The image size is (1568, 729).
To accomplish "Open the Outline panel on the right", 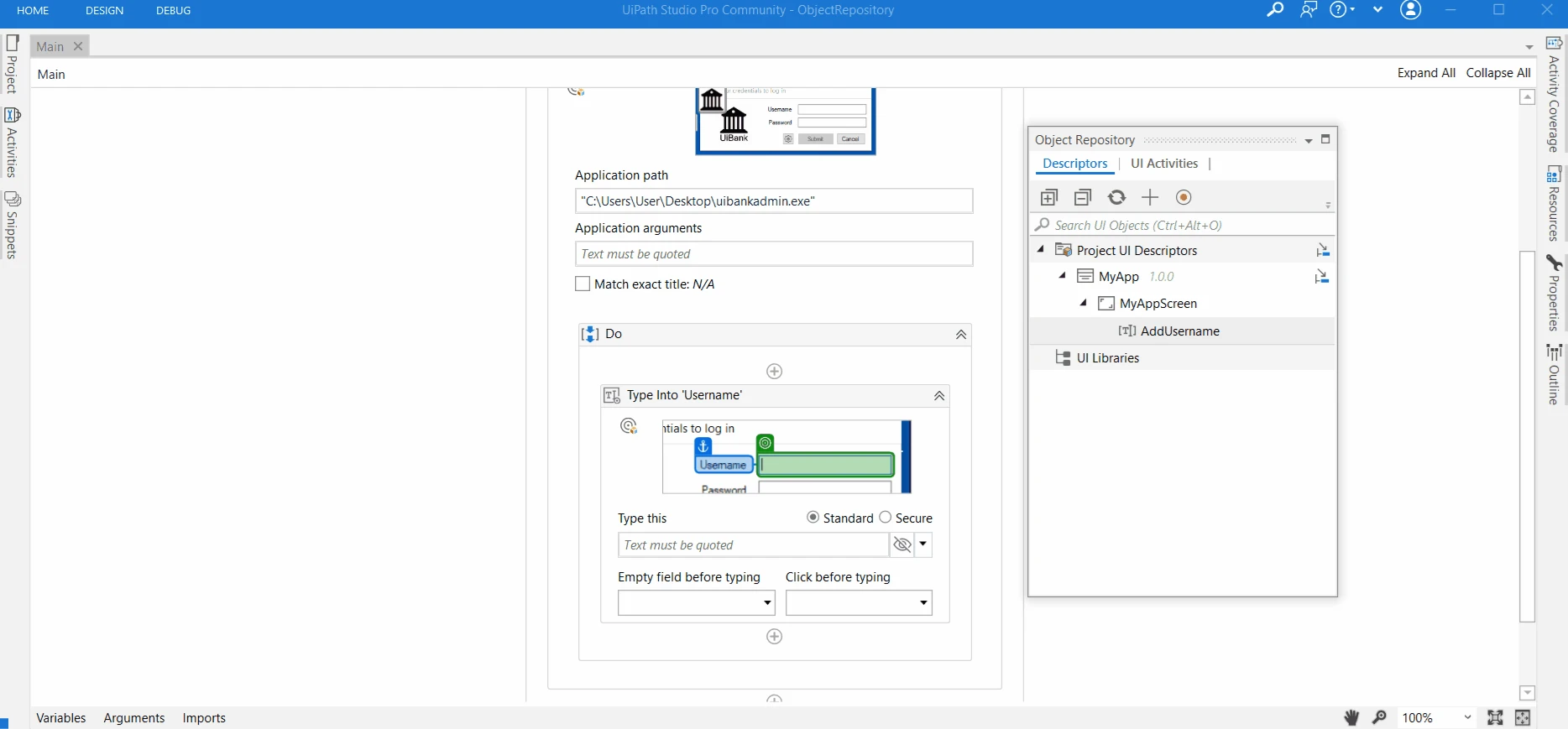I will point(1554,374).
